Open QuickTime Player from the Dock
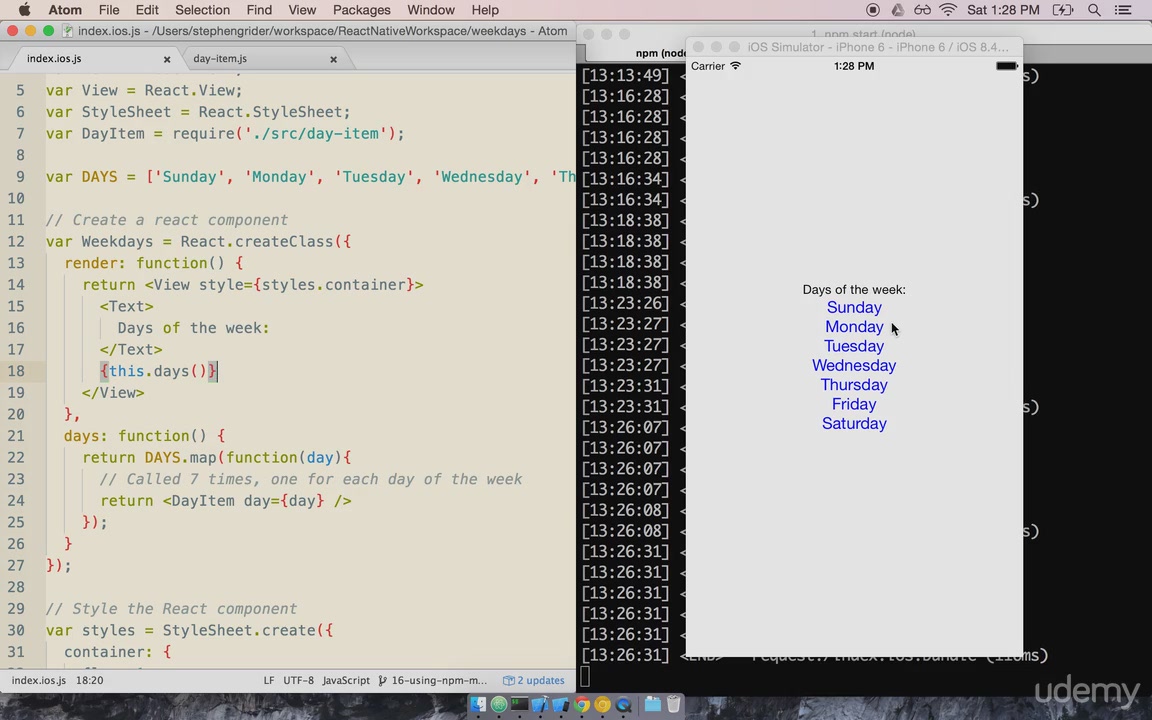The image size is (1152, 720). tap(623, 705)
